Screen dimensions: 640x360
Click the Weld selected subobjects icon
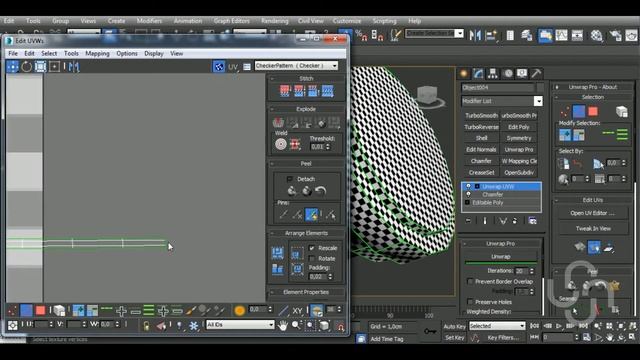pyautogui.click(x=295, y=144)
